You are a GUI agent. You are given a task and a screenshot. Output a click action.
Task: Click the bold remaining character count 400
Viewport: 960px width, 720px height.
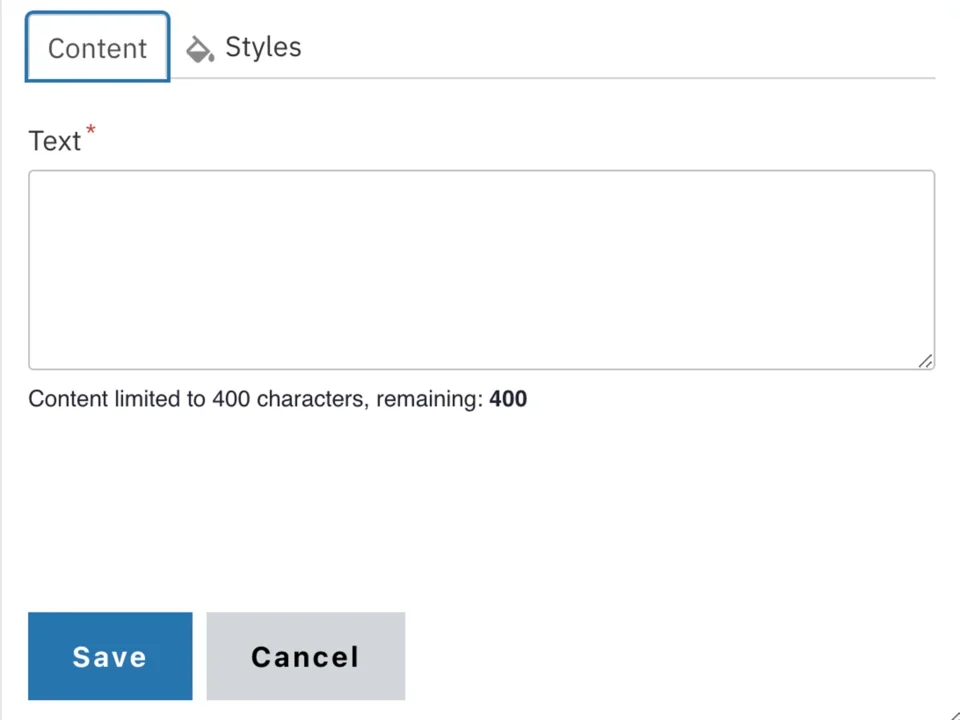[507, 398]
